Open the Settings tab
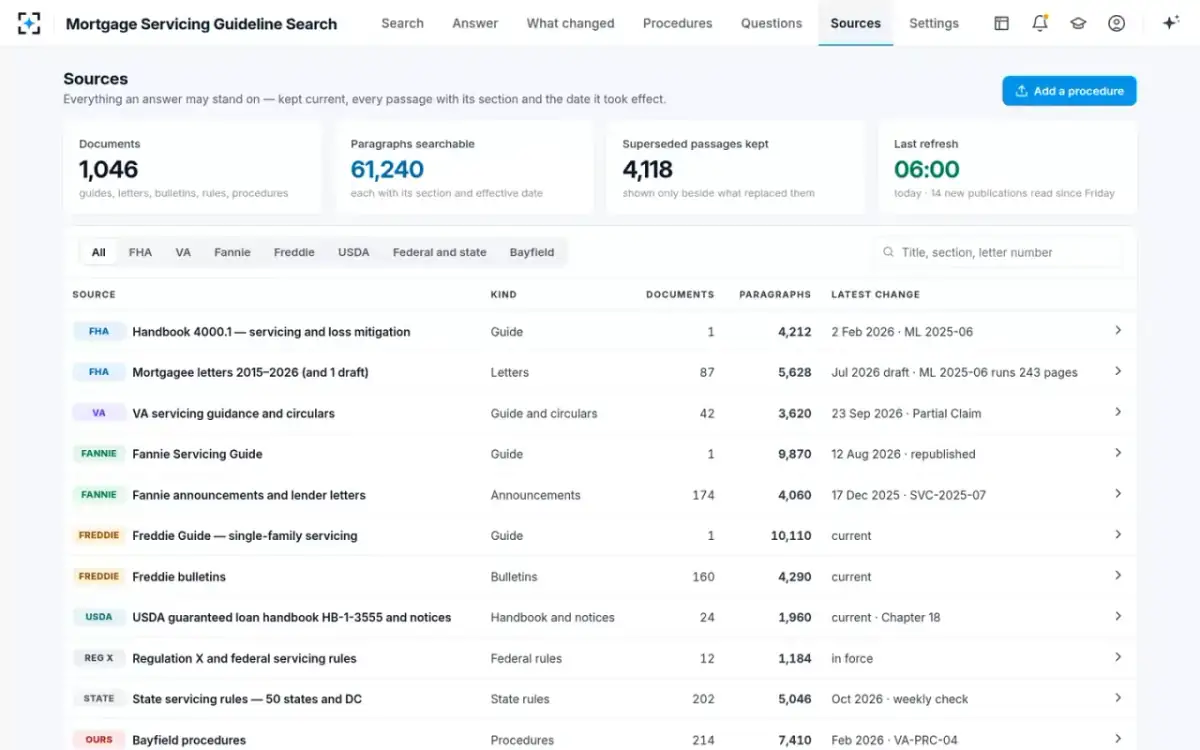Image resolution: width=1200 pixels, height=750 pixels. click(934, 23)
